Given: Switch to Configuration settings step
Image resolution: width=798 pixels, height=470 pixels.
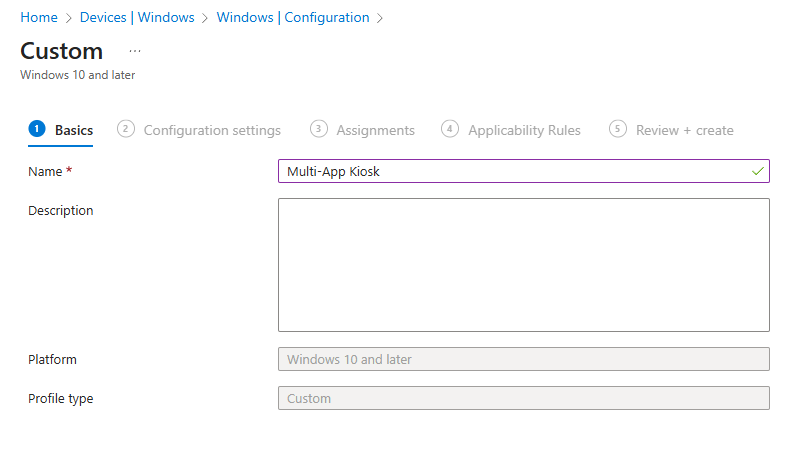Looking at the screenshot, I should pos(199,130).
